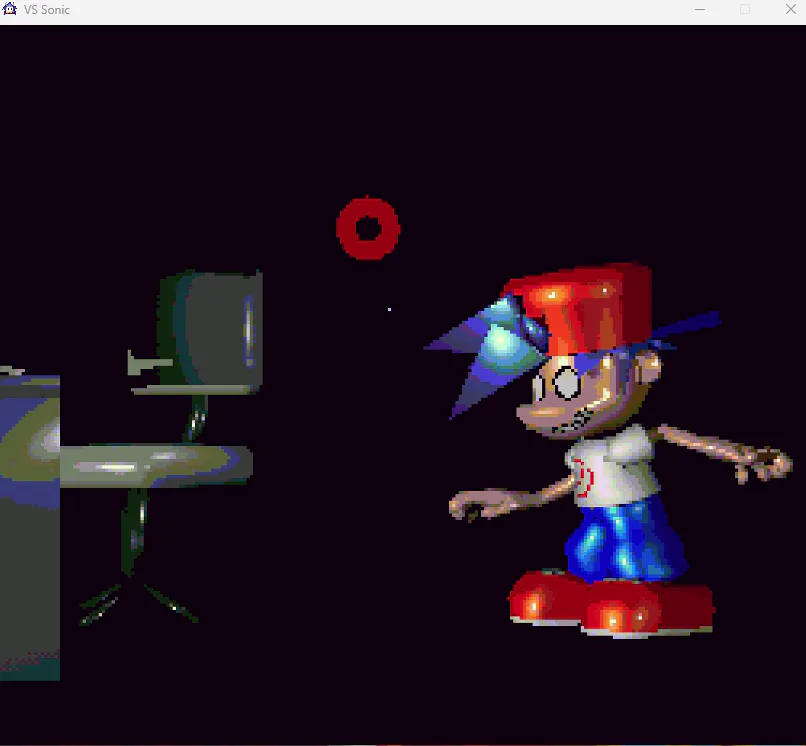Click the disabled maximize button
Image resolution: width=806 pixels, height=746 pixels.
pyautogui.click(x=745, y=9)
